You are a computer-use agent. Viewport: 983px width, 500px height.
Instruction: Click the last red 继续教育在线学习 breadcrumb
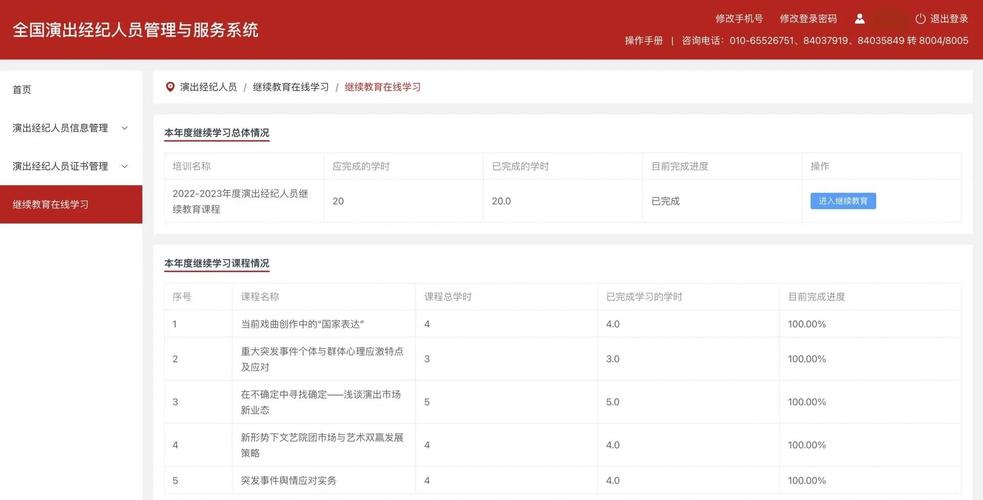click(382, 87)
